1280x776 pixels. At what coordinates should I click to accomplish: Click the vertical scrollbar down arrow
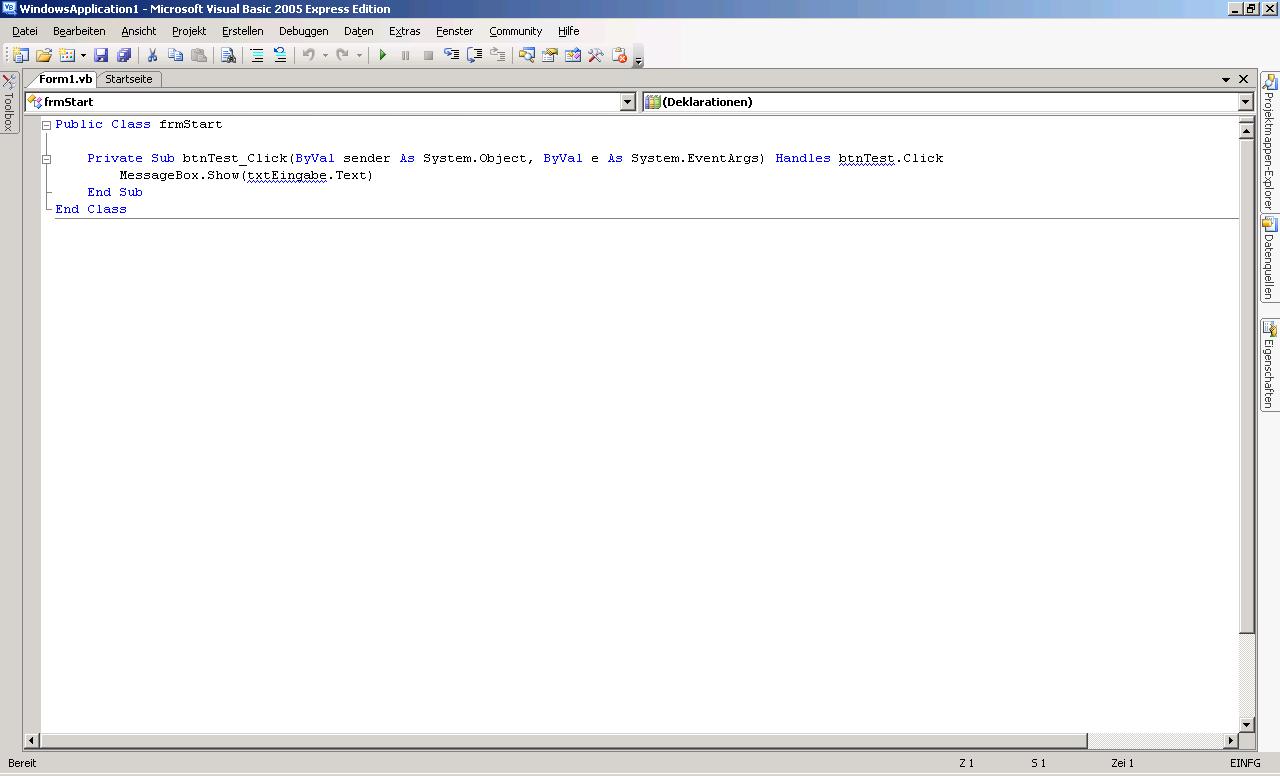1247,725
